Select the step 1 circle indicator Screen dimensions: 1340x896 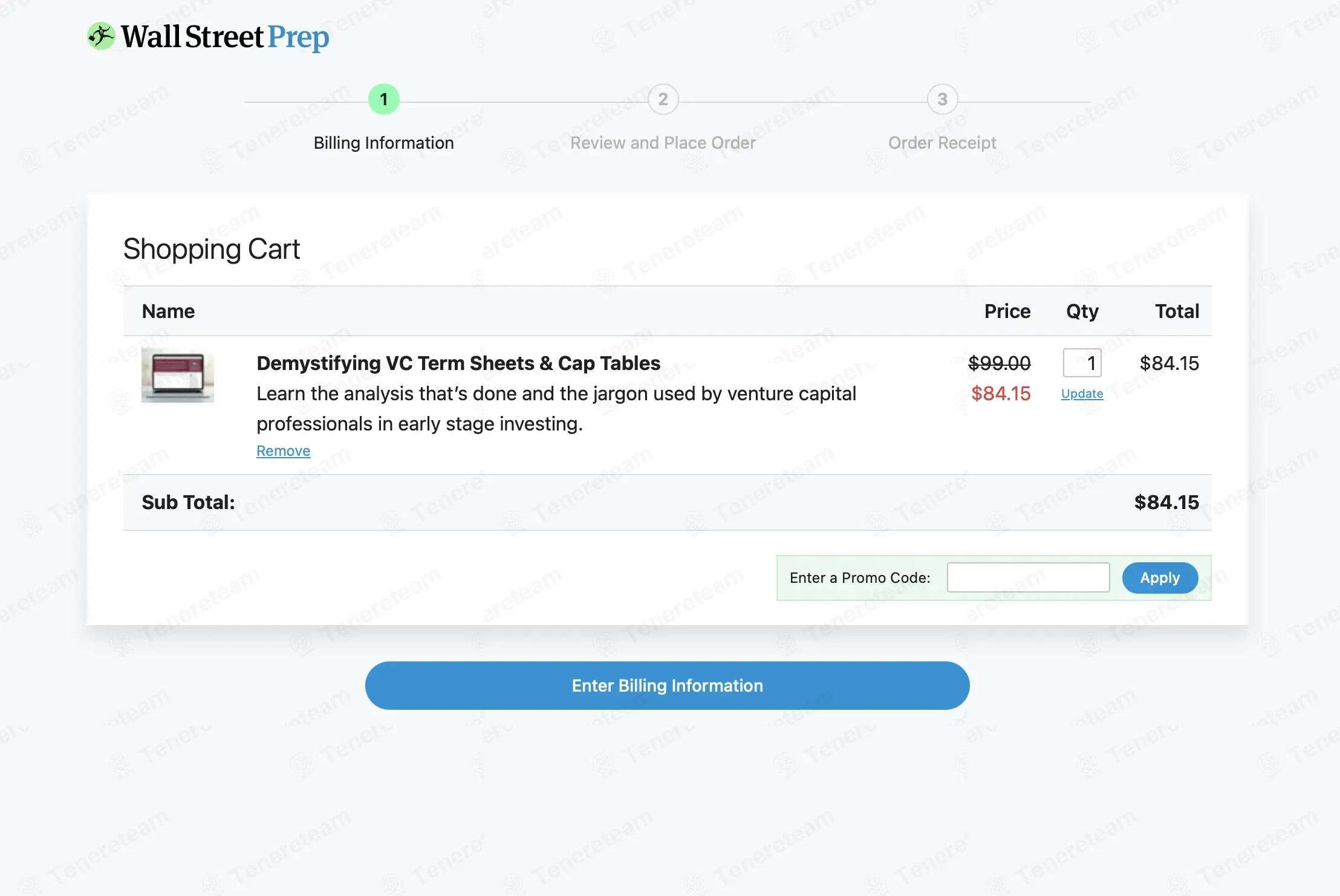tap(383, 99)
